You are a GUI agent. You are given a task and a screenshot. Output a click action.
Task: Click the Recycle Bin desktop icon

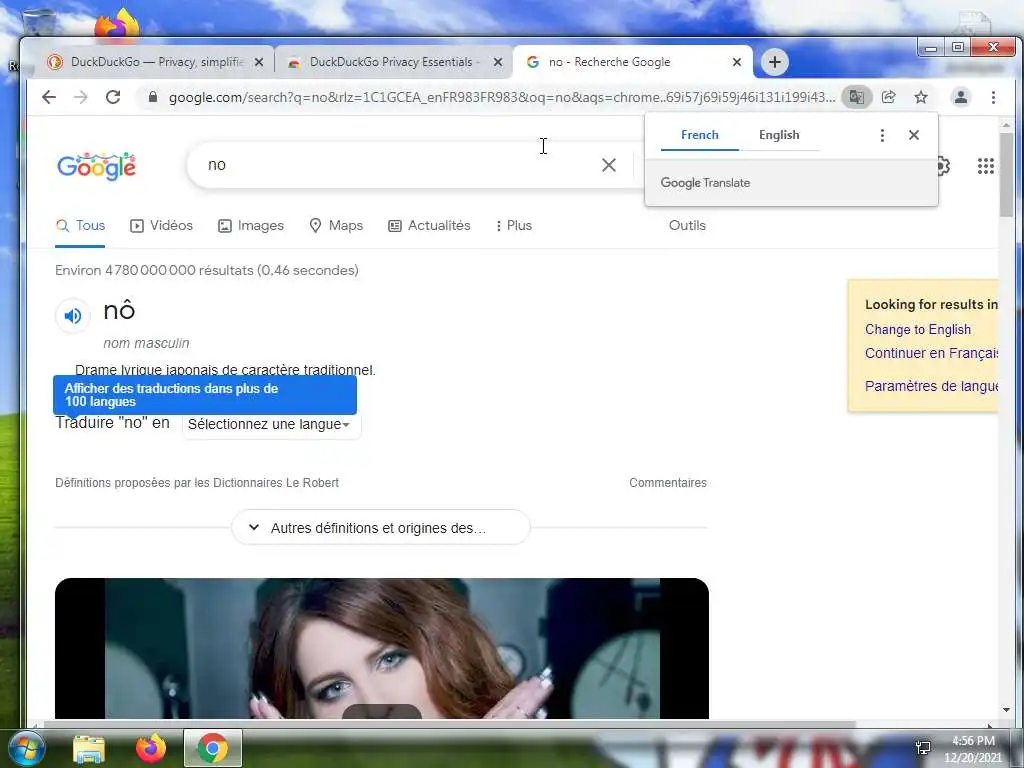39,24
